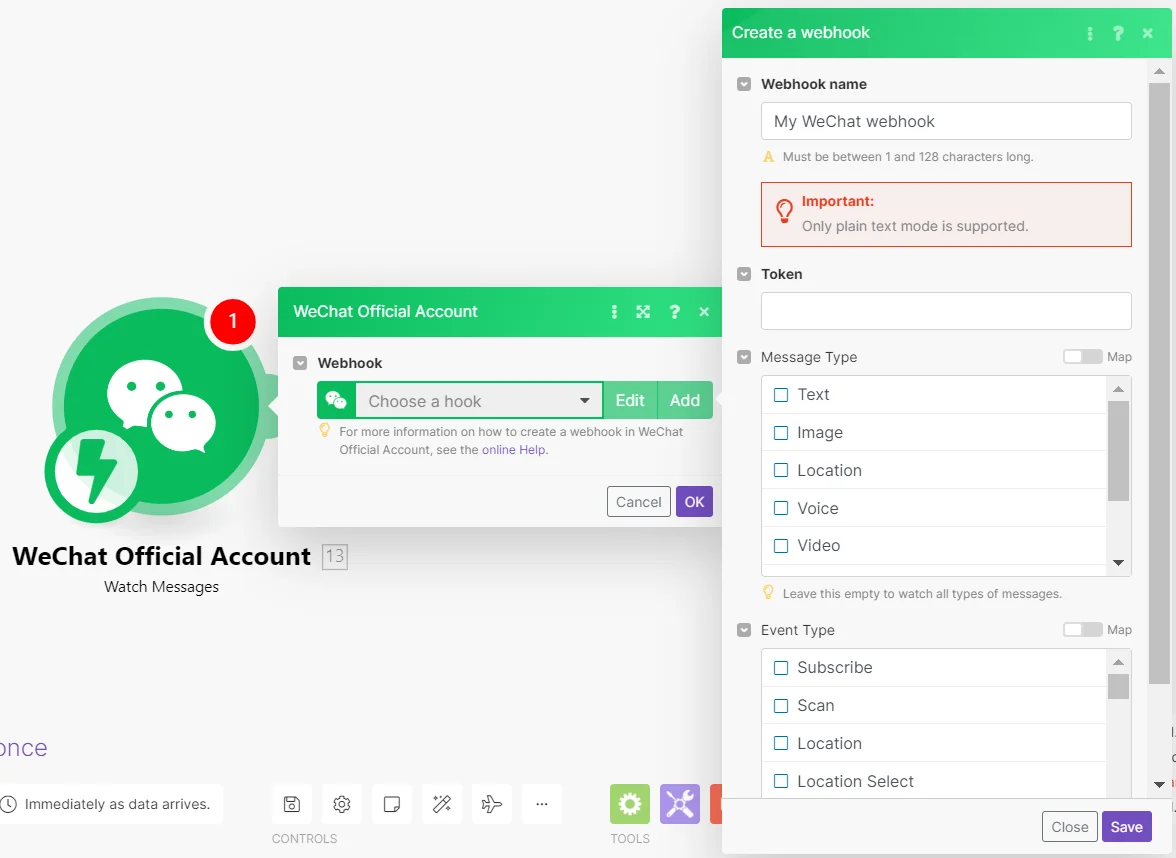The image size is (1176, 858).
Task: Click Close in Create a webhook panel
Action: pyautogui.click(x=1070, y=826)
